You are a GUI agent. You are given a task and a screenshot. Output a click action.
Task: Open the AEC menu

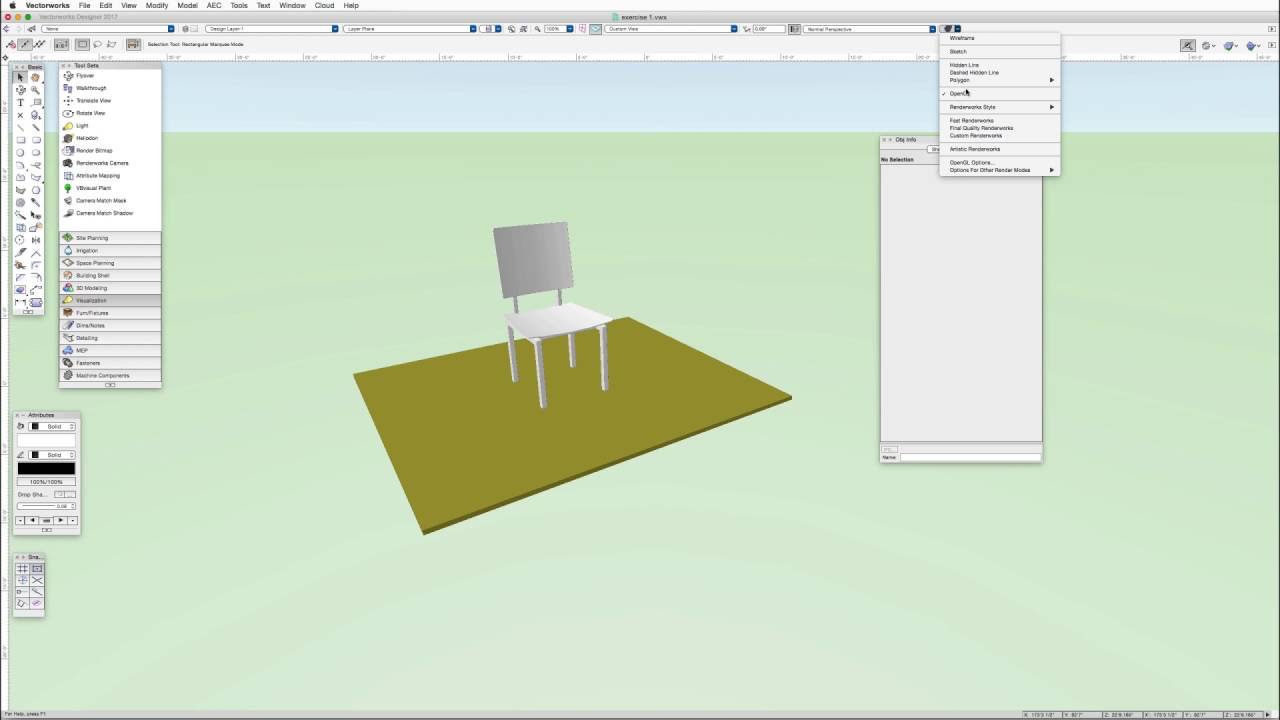tap(214, 5)
